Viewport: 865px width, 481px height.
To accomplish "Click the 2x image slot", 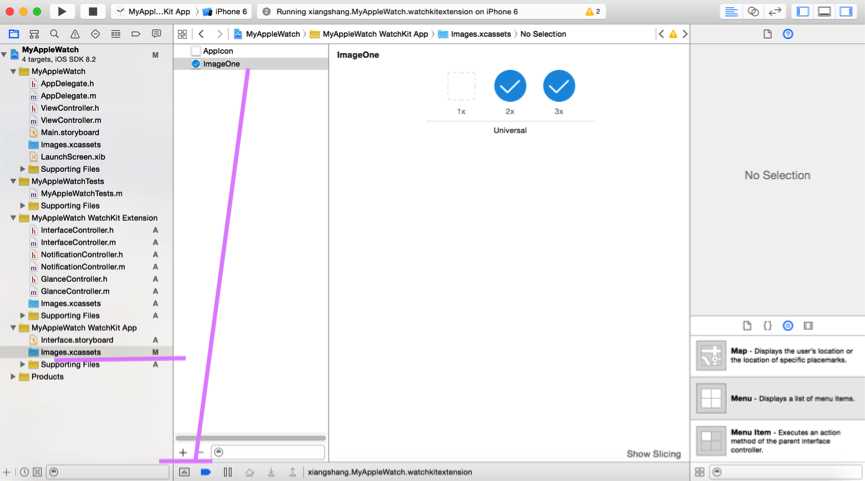I will (x=510, y=86).
